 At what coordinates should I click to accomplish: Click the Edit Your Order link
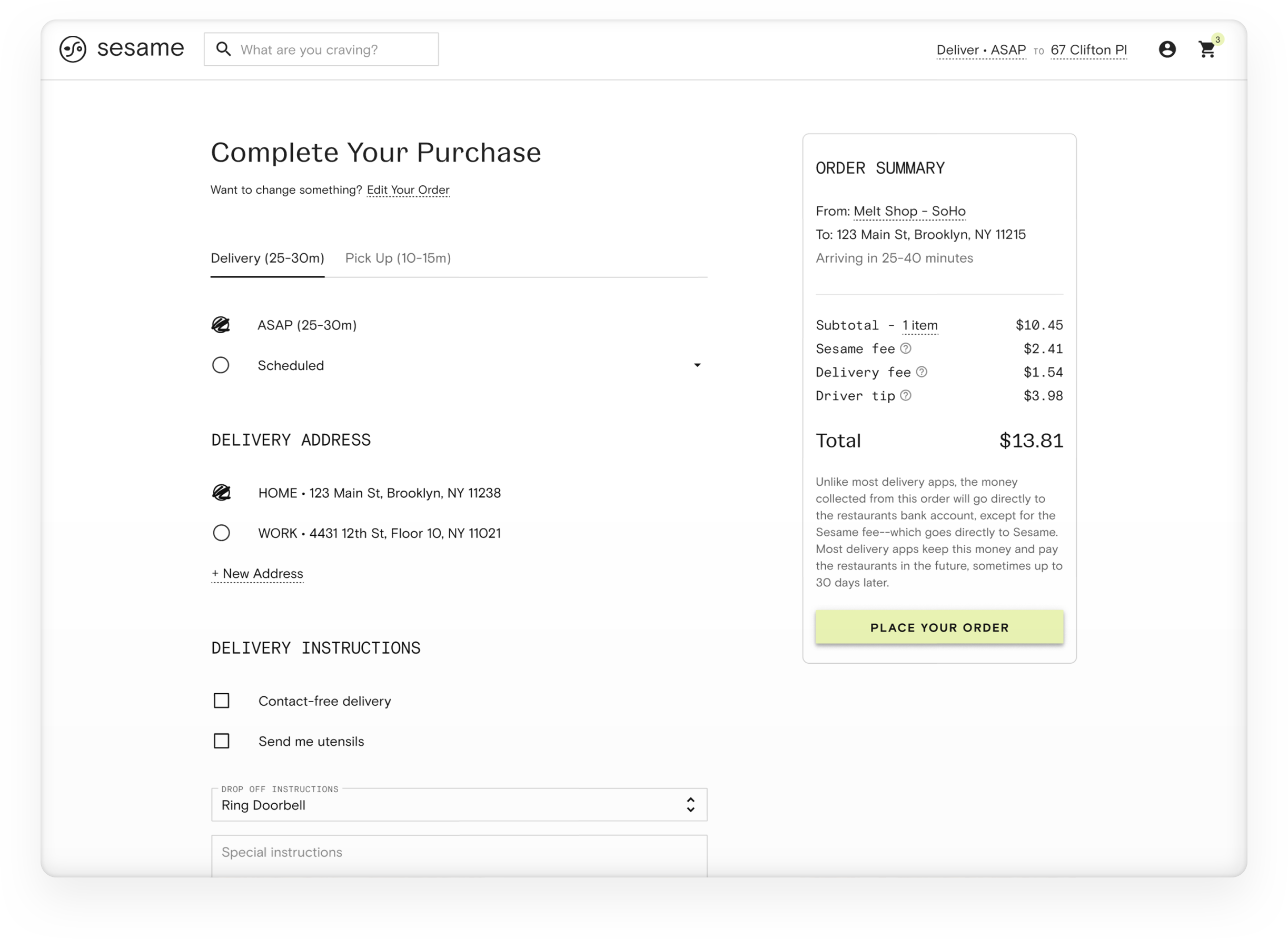tap(408, 190)
